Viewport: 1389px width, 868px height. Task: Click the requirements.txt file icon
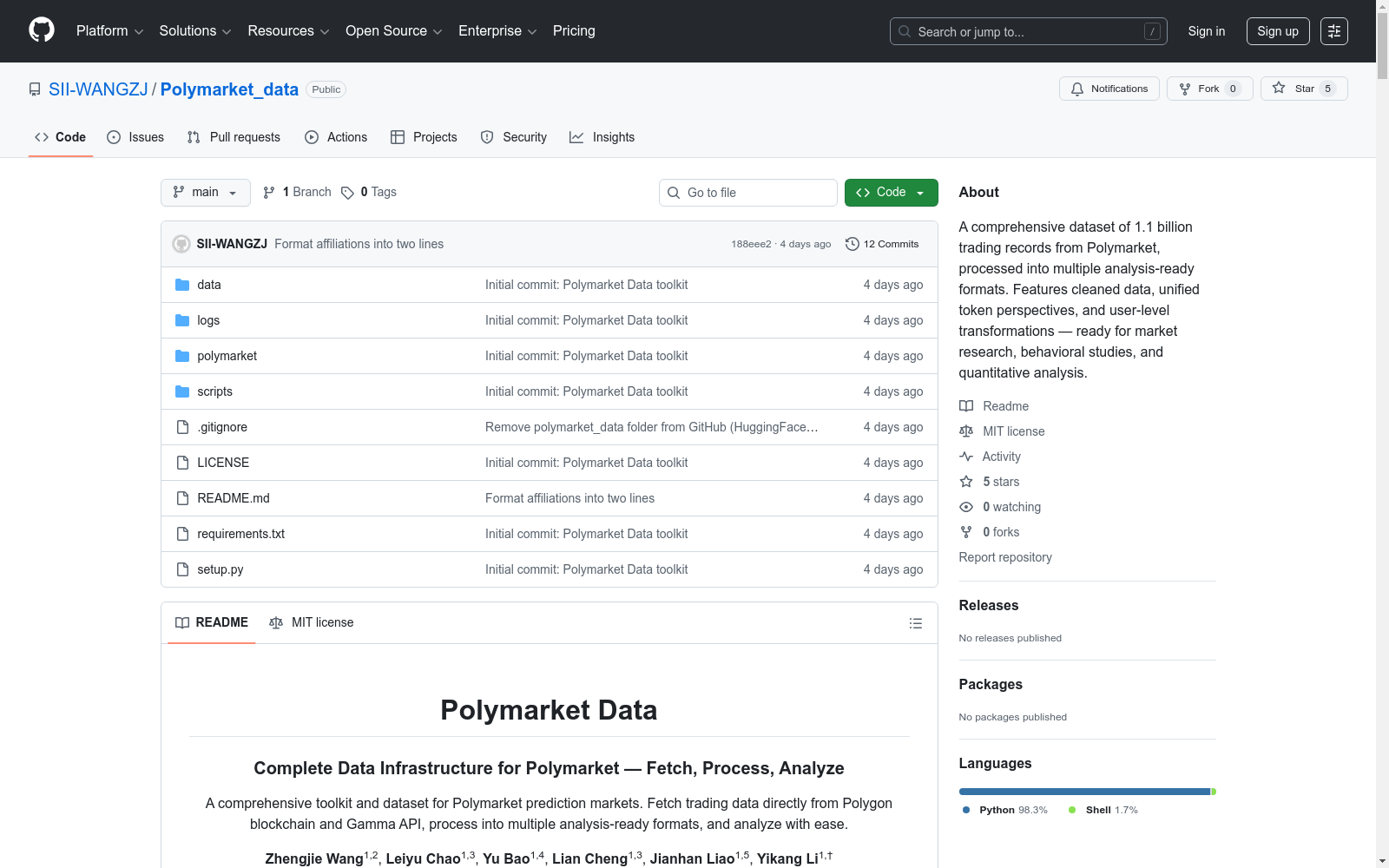(x=182, y=534)
